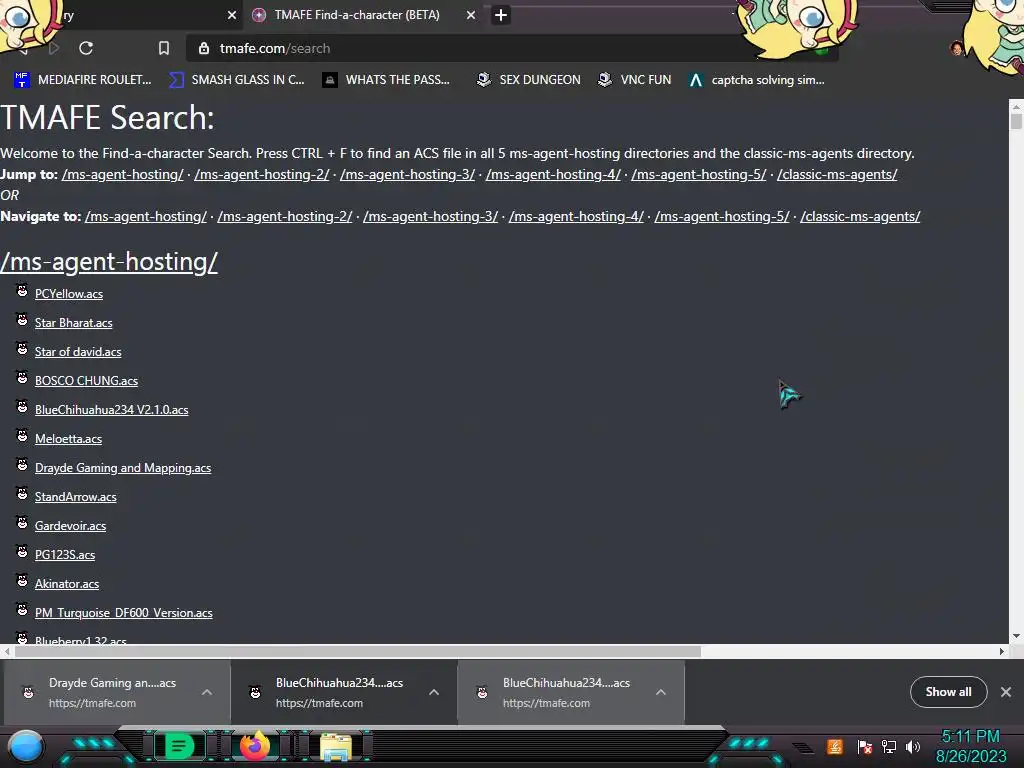Click the agent icon beside Akinator.acs

point(22,581)
